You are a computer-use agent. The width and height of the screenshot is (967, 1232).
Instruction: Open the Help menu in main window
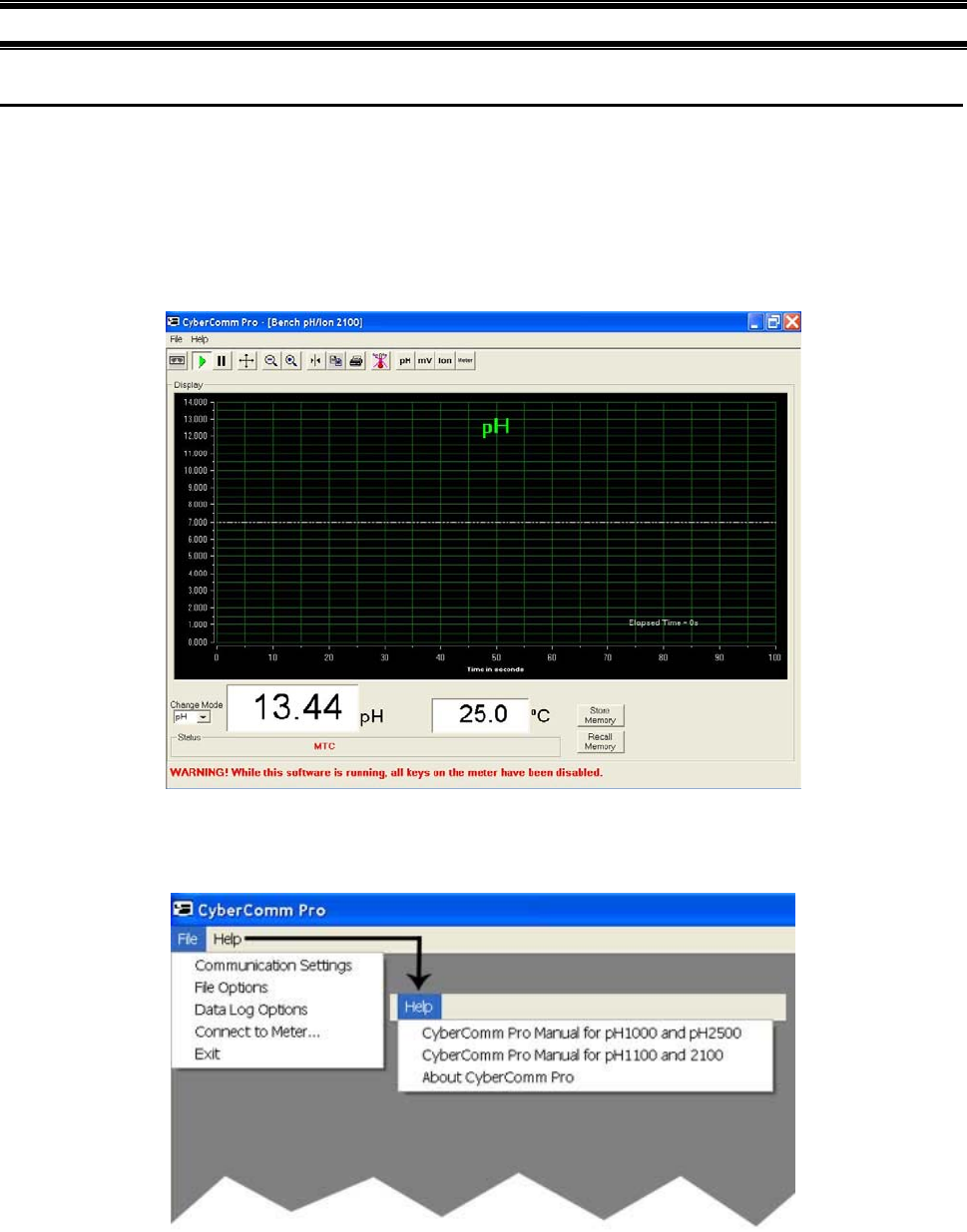point(200,339)
